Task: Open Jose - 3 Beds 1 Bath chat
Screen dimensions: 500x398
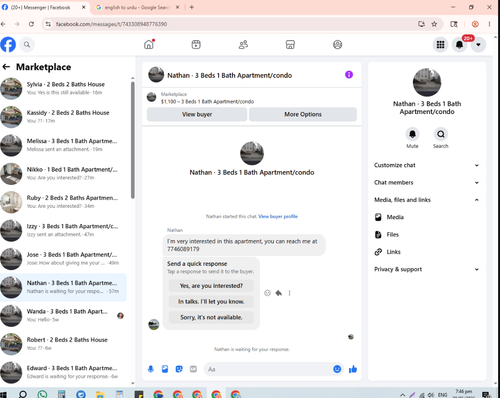Action: coord(63,259)
